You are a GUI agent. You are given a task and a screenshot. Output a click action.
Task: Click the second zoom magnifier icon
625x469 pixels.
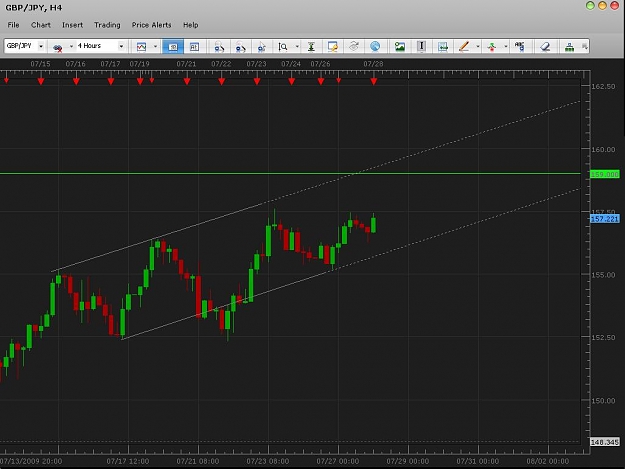click(x=240, y=47)
